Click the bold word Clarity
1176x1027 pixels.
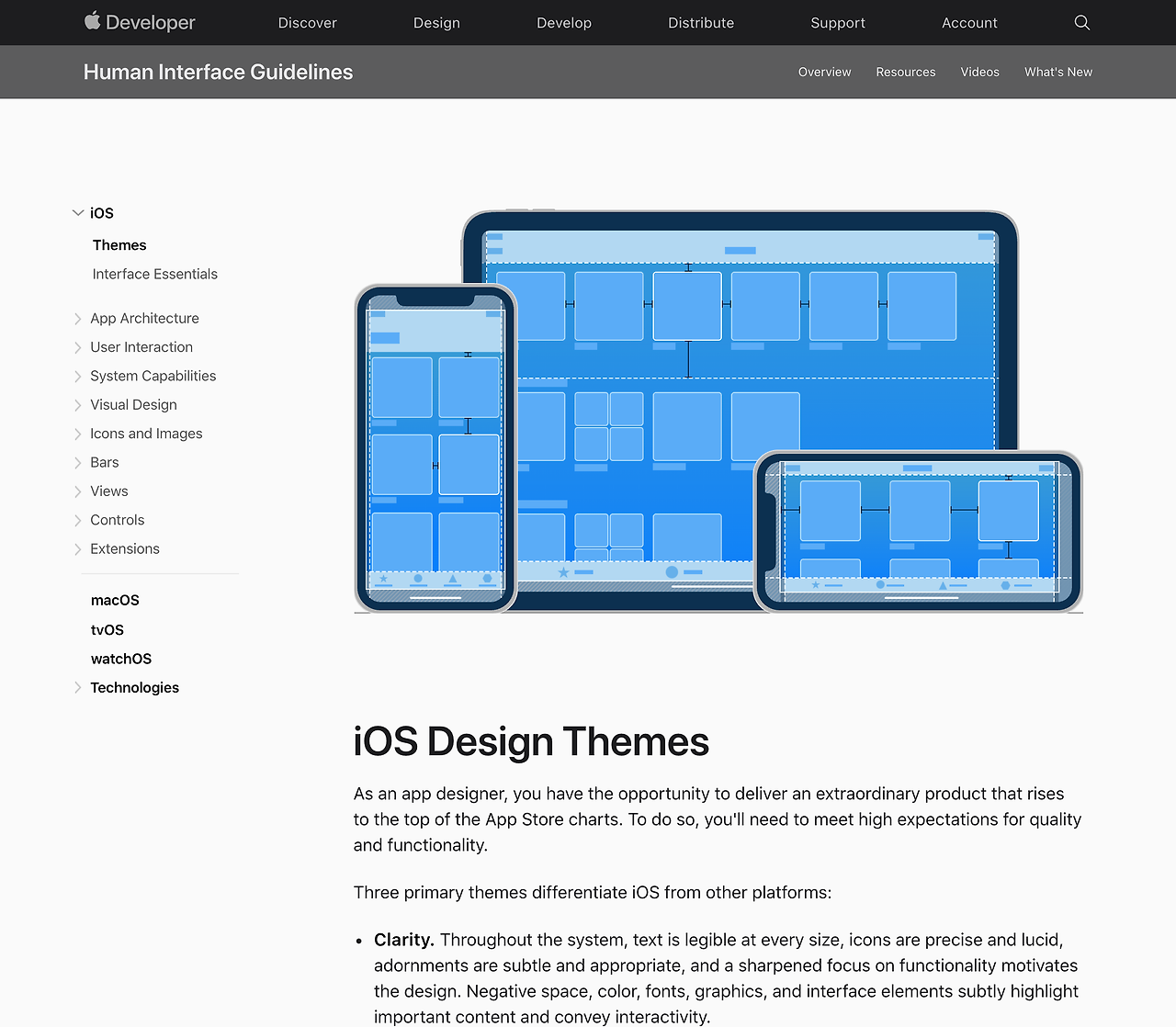coord(404,940)
